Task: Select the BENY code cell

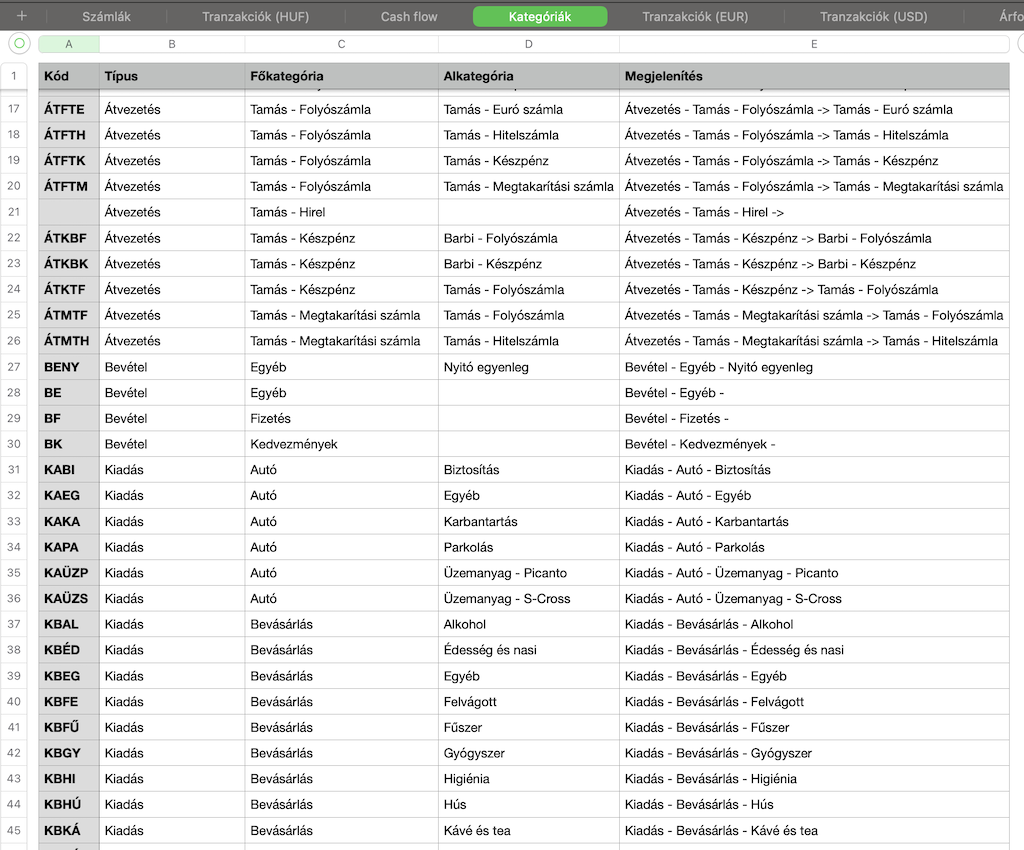Action: [69, 367]
